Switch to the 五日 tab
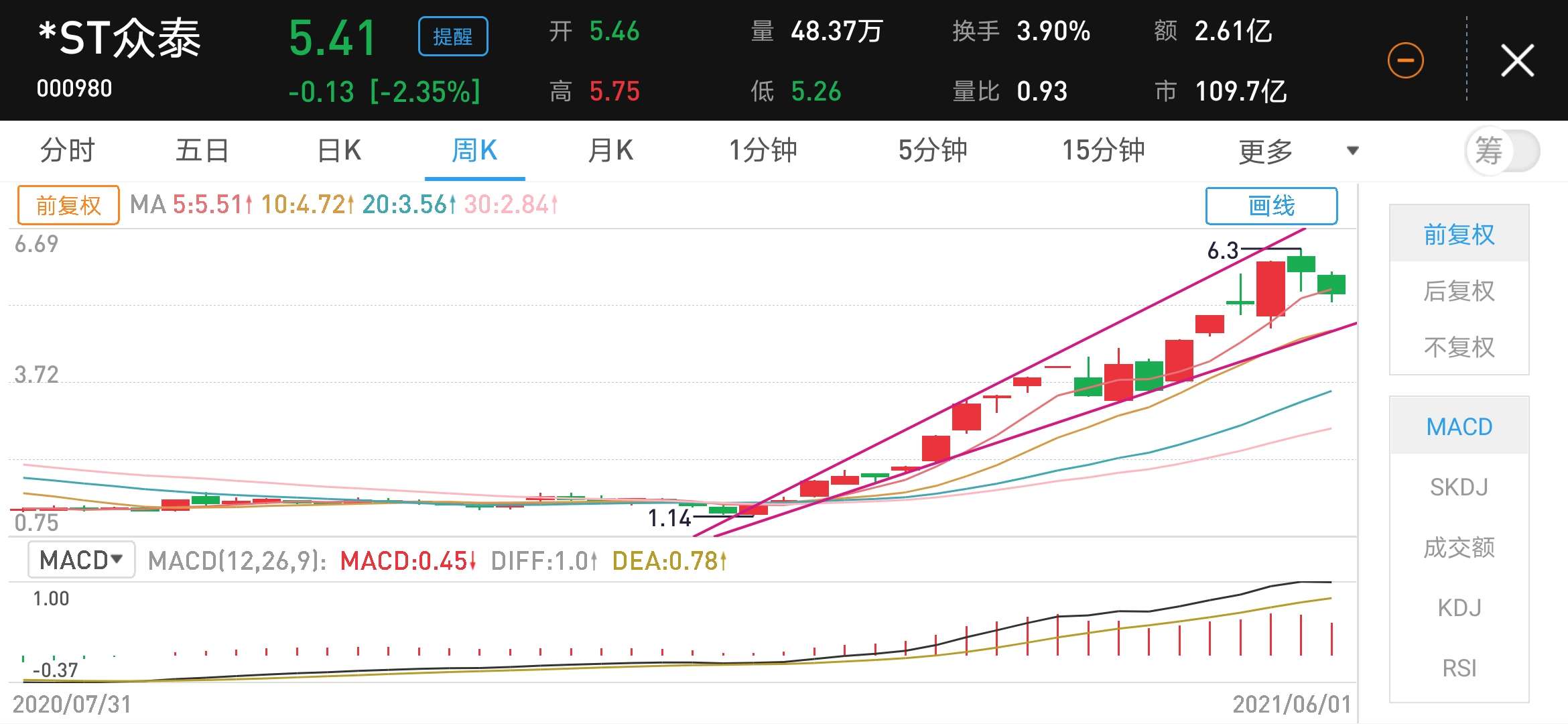The height and width of the screenshot is (724, 1568). (202, 151)
